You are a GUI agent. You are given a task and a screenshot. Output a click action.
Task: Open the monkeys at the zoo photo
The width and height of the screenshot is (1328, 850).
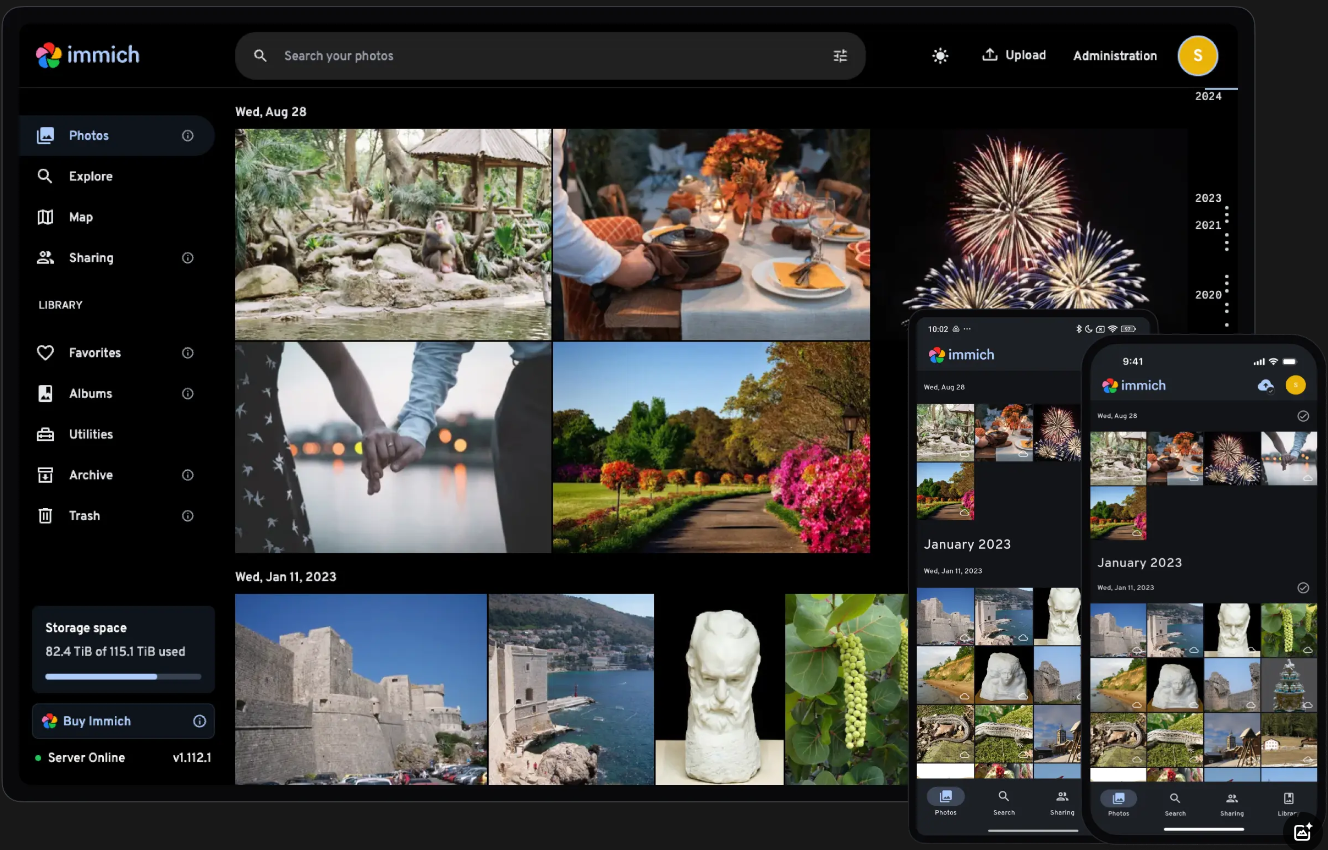[393, 234]
